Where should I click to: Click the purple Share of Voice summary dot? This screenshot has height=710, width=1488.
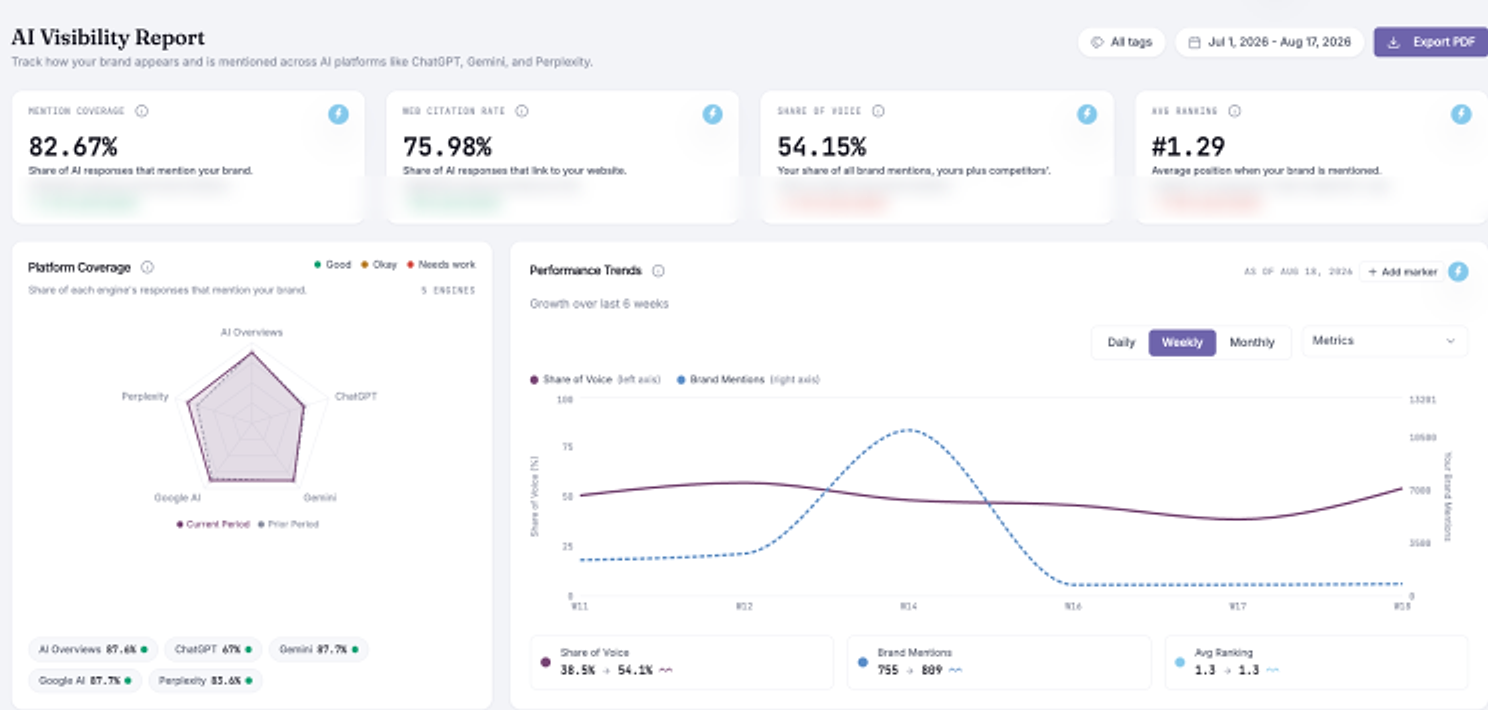click(545, 662)
